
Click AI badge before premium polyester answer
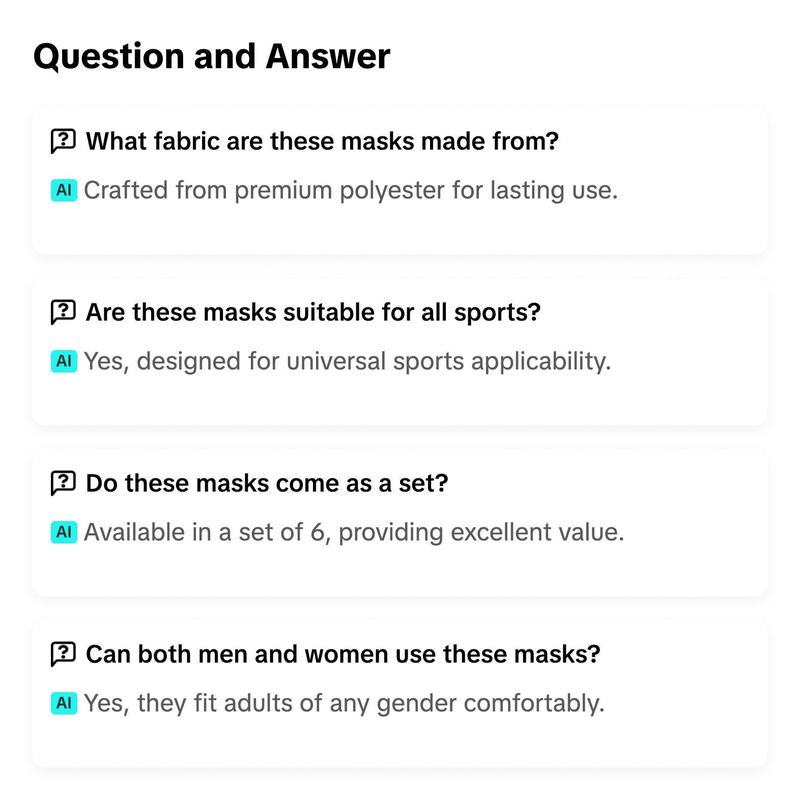coord(64,190)
